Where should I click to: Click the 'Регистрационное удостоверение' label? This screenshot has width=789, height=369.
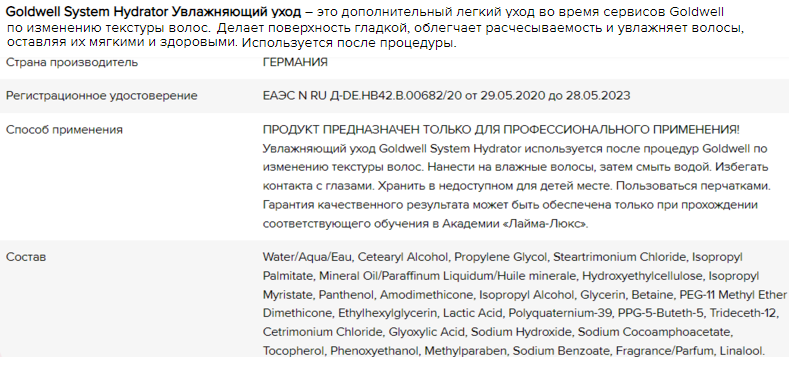coord(102,96)
